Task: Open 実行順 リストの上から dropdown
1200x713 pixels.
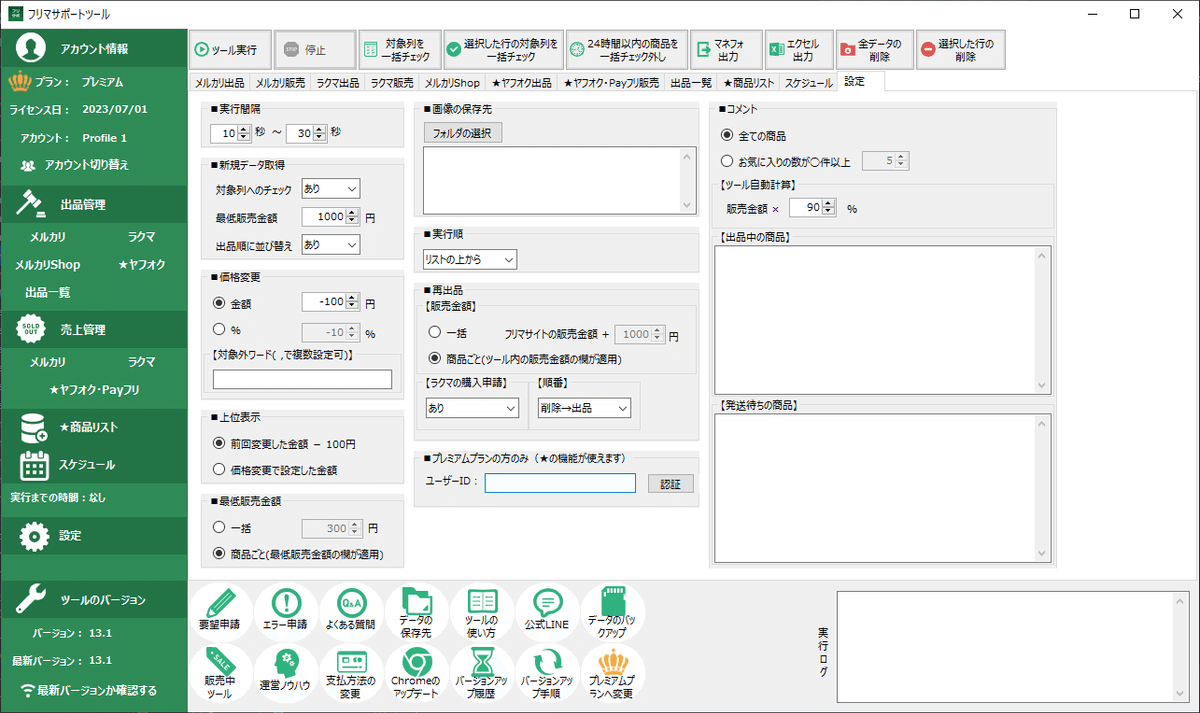Action: click(x=469, y=260)
